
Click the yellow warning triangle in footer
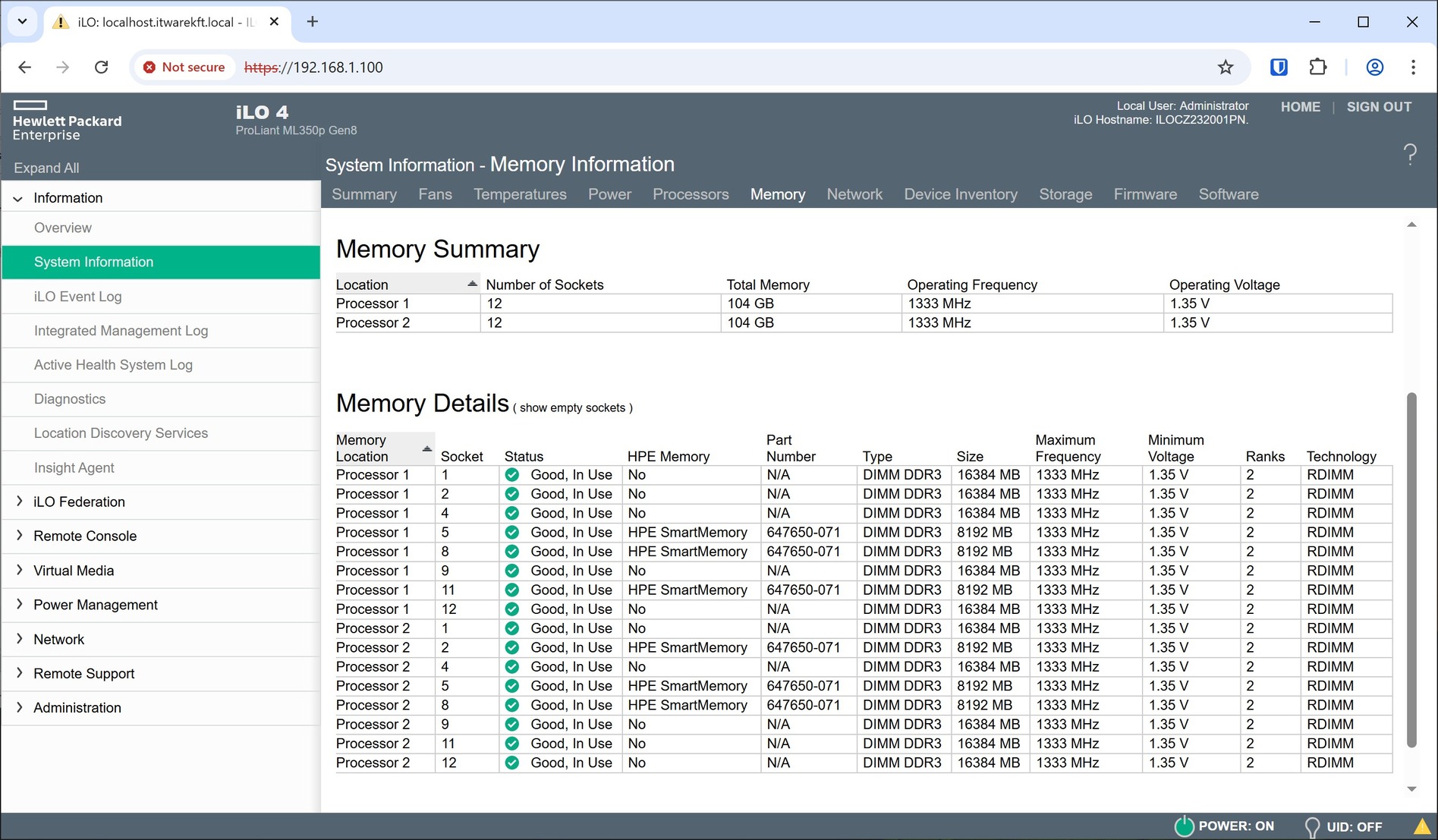(1423, 826)
